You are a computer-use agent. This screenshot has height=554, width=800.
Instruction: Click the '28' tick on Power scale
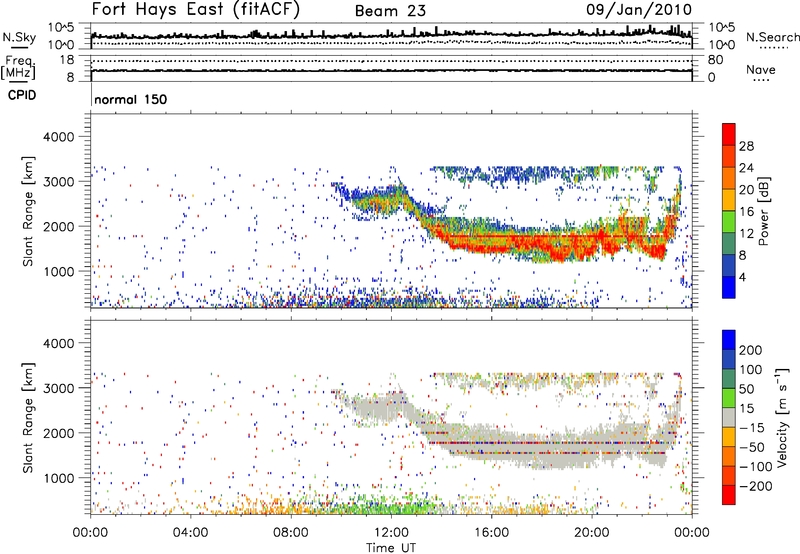746,146
